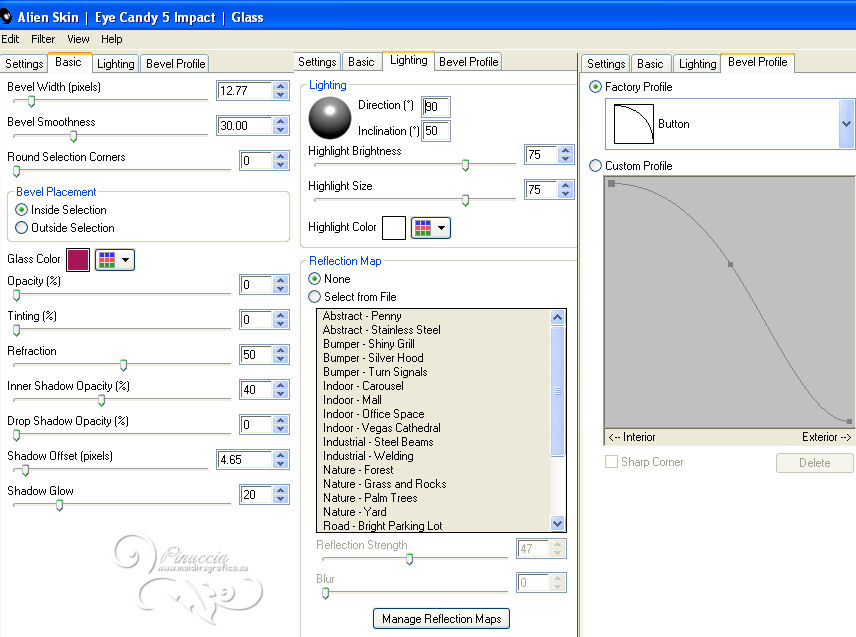This screenshot has width=856, height=637.
Task: Click the Bevel Width spinner arrows
Action: point(281,91)
